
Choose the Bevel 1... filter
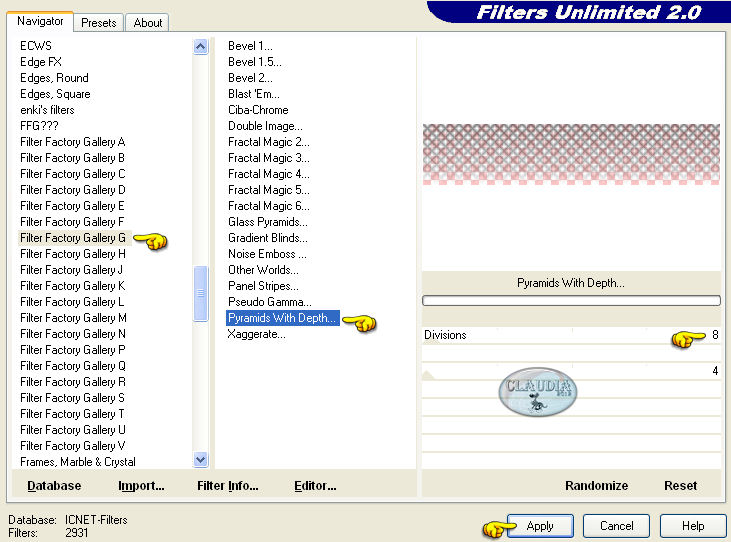pyautogui.click(x=250, y=46)
